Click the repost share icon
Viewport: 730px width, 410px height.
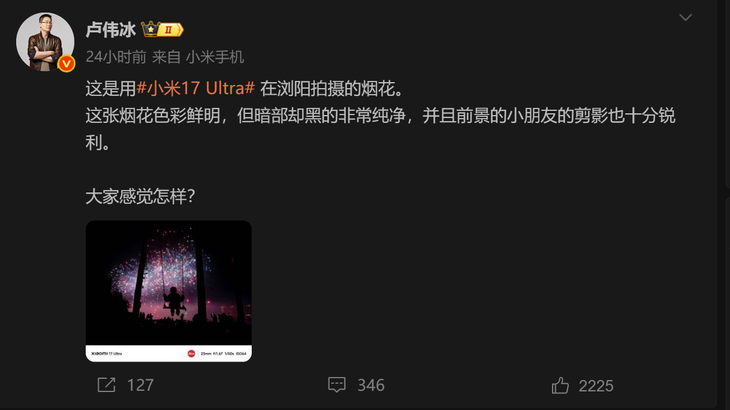coord(106,385)
